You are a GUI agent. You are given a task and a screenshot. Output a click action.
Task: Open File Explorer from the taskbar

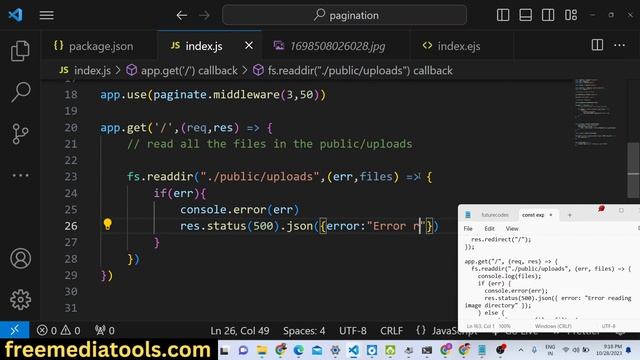pos(262,350)
